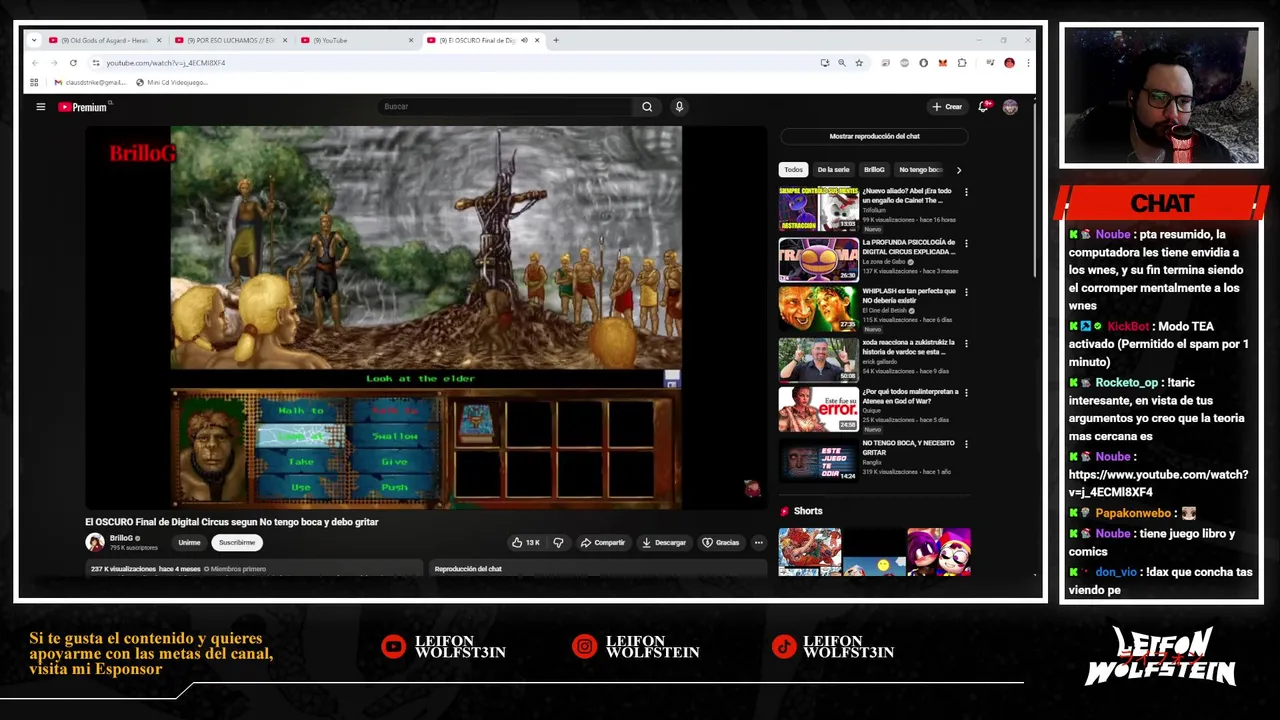Click the Crear button

tap(946, 107)
